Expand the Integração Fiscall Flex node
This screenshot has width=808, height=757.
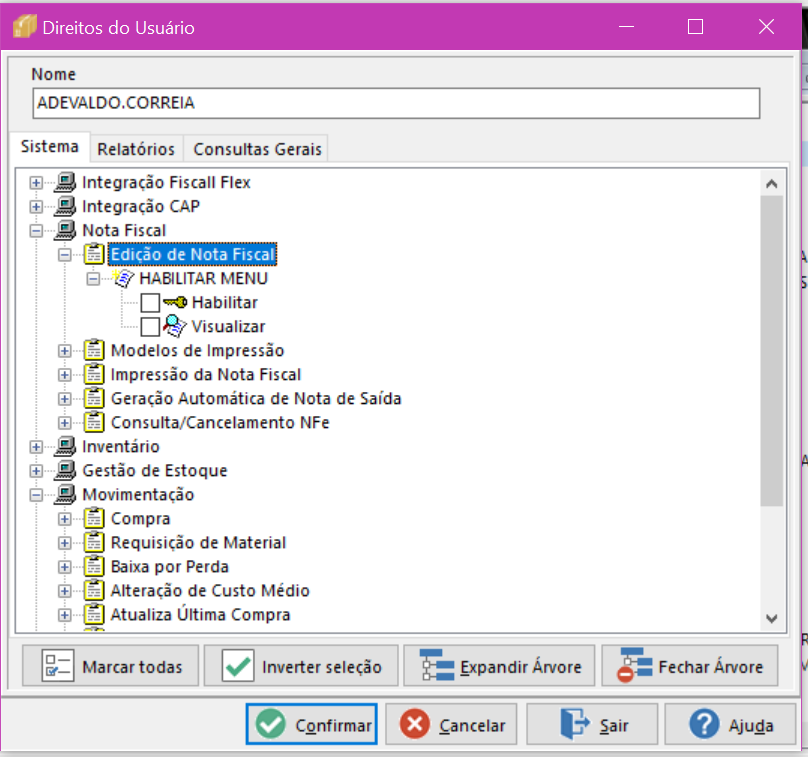click(x=36, y=182)
